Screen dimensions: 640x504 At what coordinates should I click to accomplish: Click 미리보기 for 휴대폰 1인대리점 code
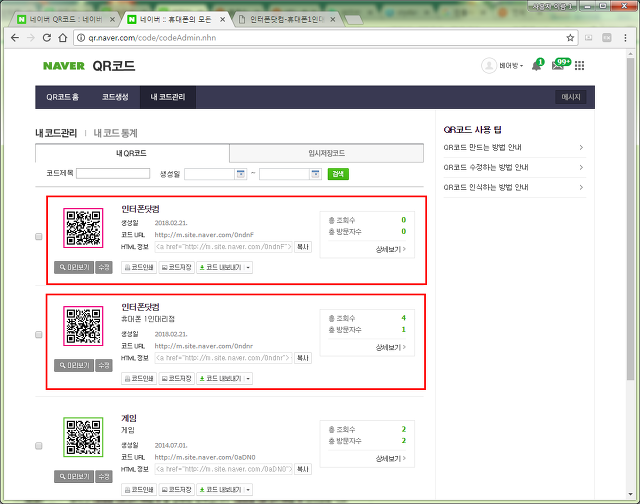(x=74, y=366)
